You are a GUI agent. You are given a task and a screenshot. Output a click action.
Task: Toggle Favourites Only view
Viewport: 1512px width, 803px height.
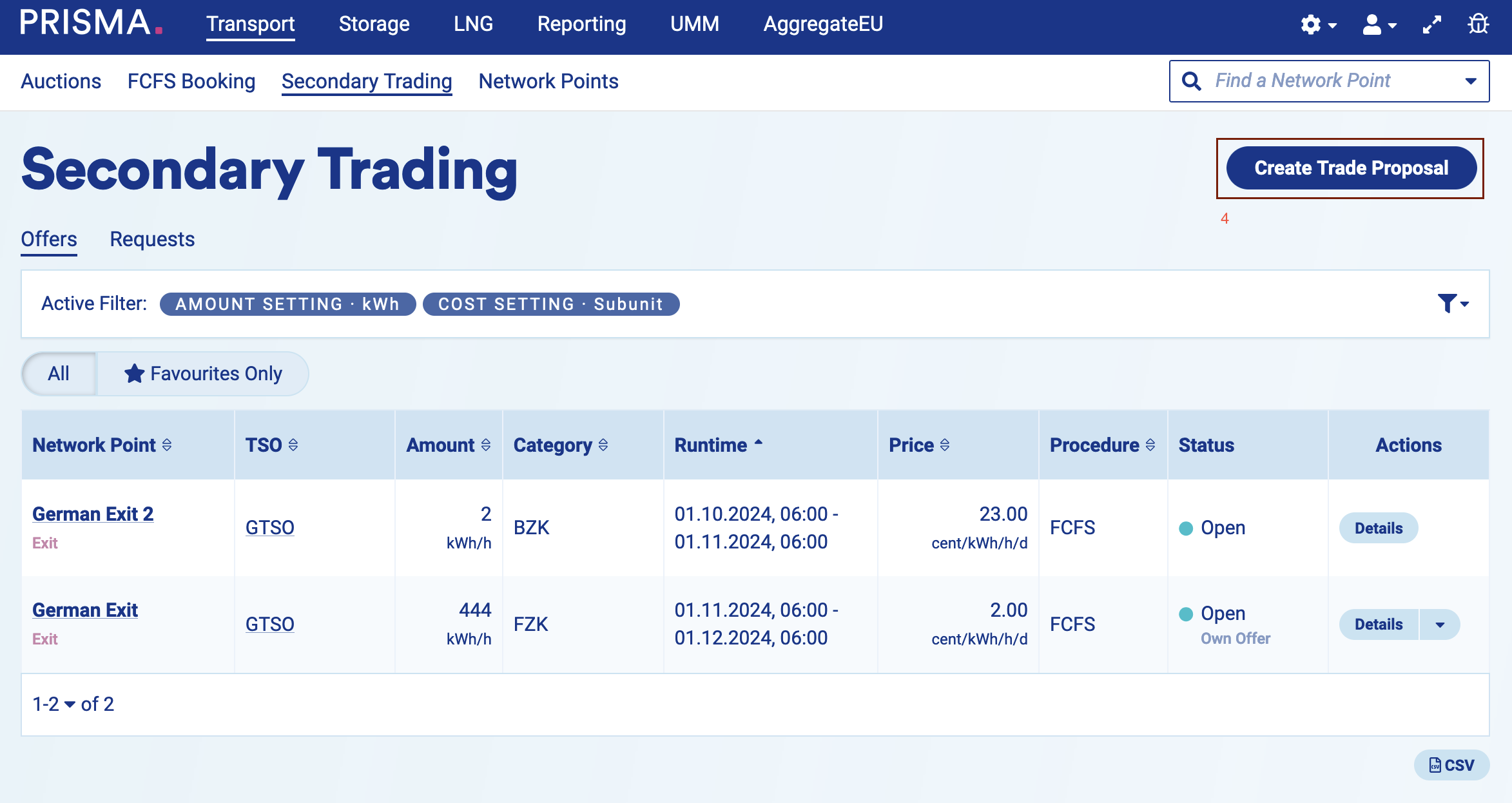tap(203, 374)
